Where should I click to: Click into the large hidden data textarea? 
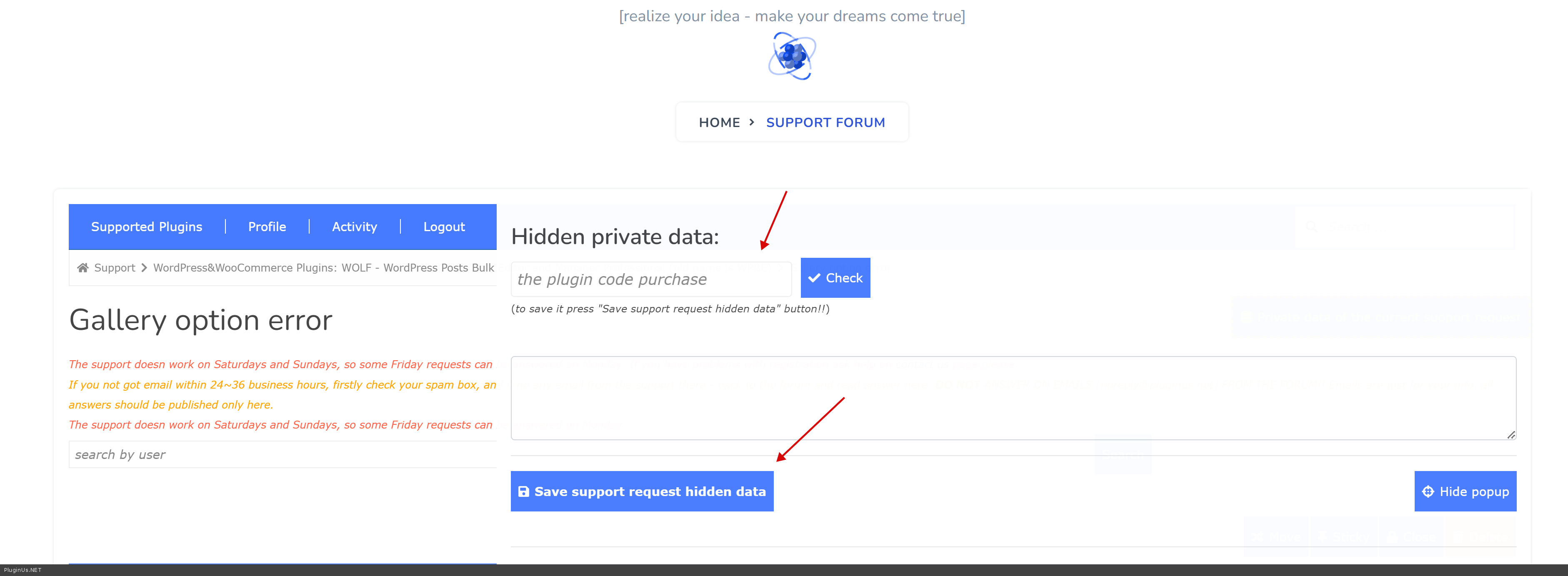pos(1012,398)
